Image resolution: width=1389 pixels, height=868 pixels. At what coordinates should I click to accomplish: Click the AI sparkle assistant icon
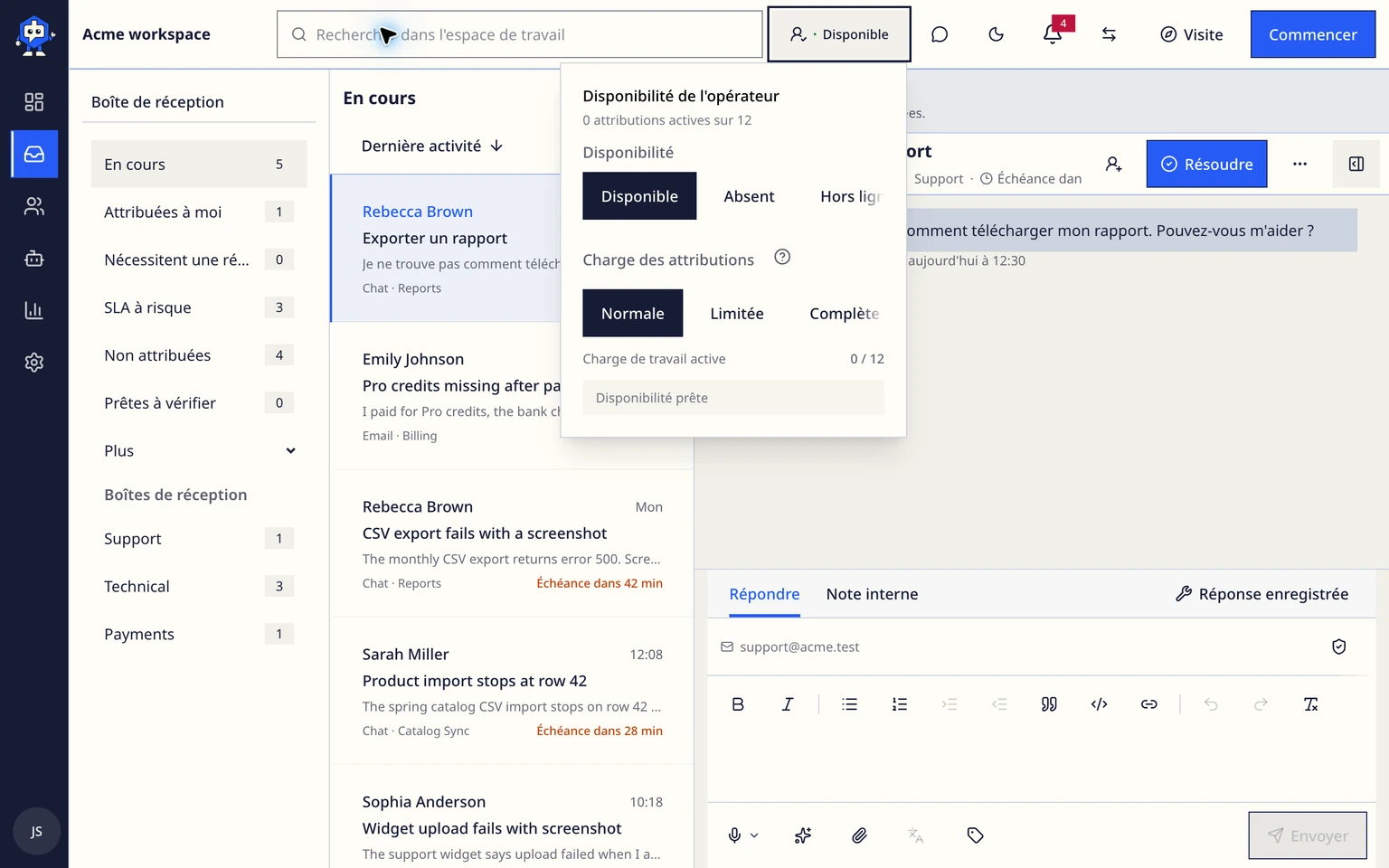point(803,835)
